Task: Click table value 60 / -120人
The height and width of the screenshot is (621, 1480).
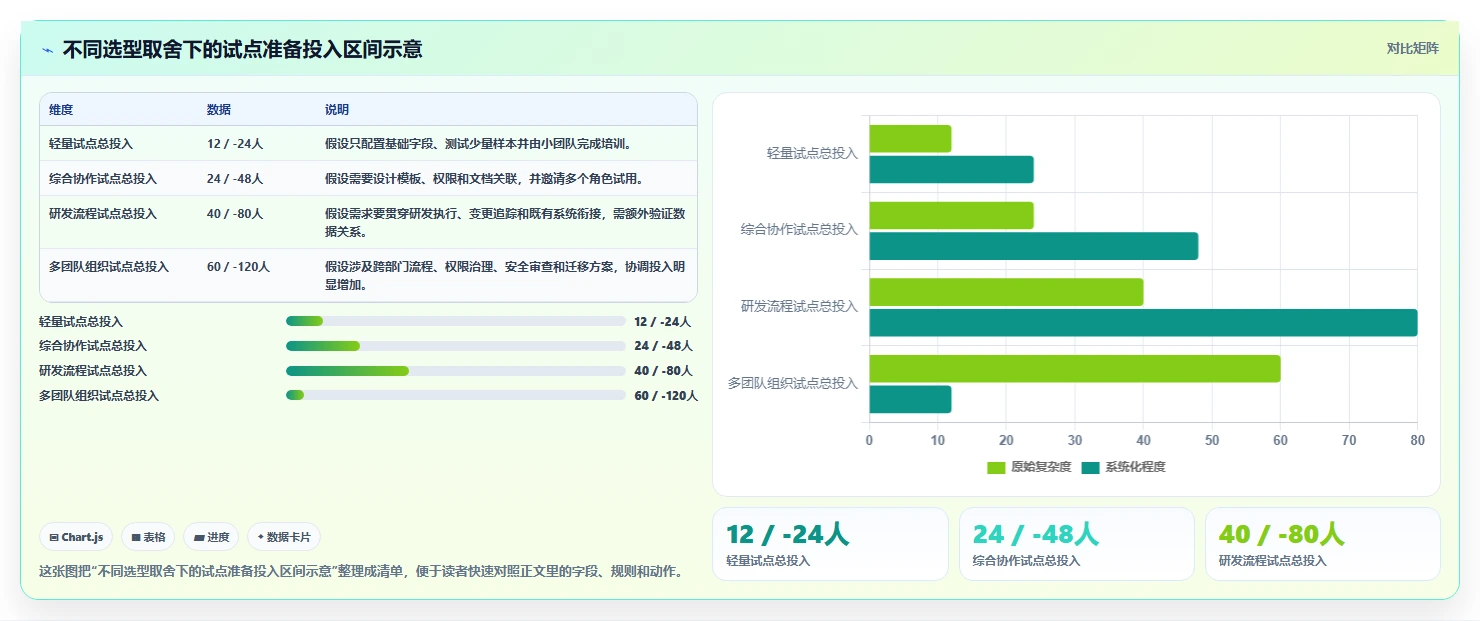Action: pos(238,267)
